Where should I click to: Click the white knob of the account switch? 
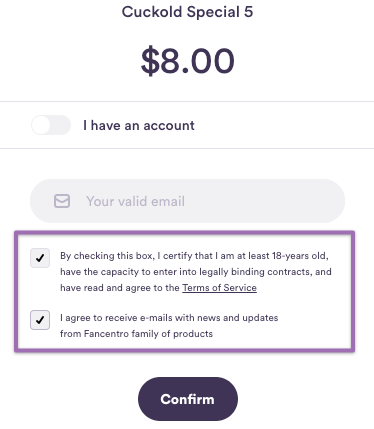(41, 125)
